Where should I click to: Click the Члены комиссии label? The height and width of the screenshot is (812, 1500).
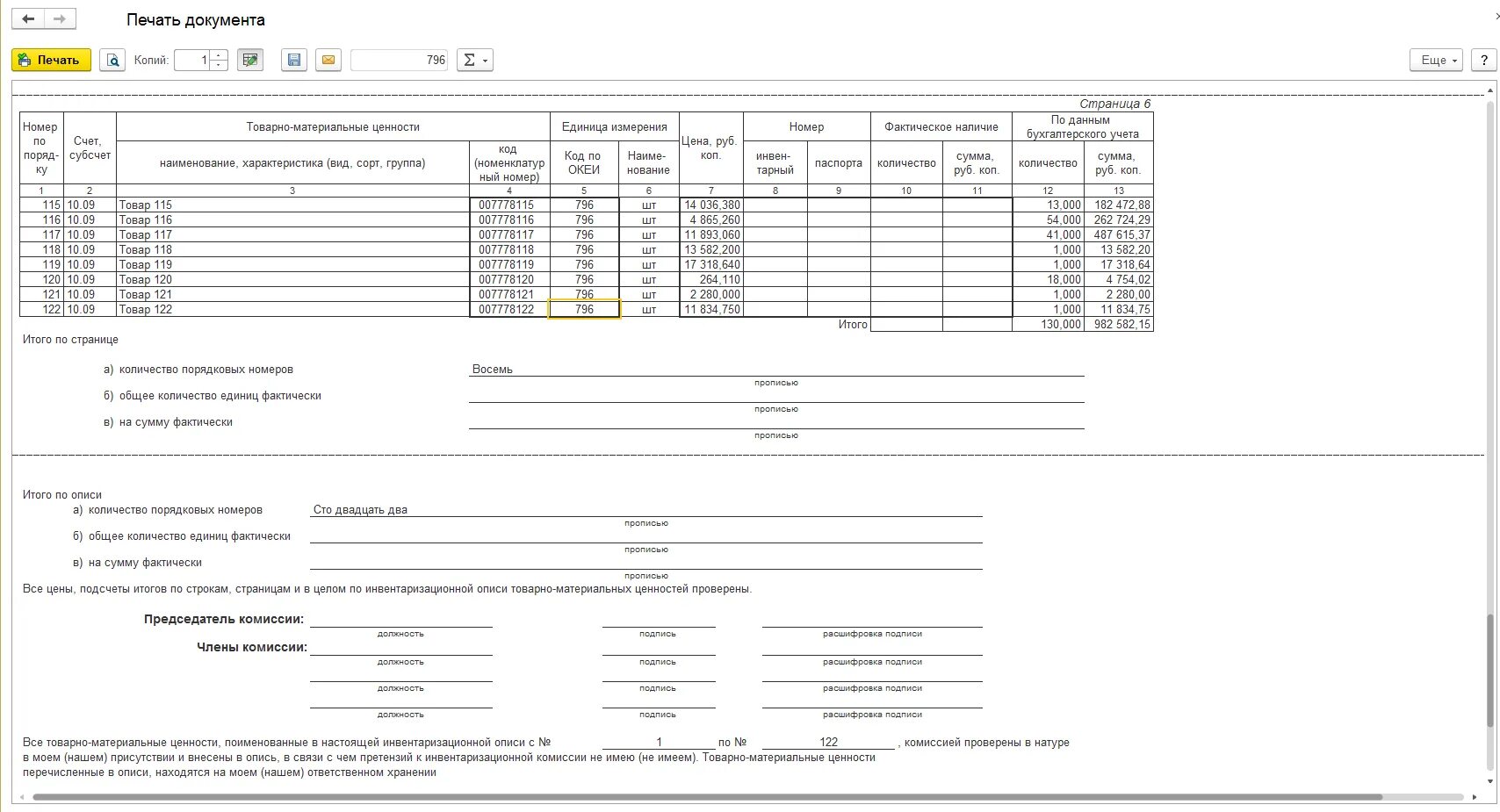[252, 647]
